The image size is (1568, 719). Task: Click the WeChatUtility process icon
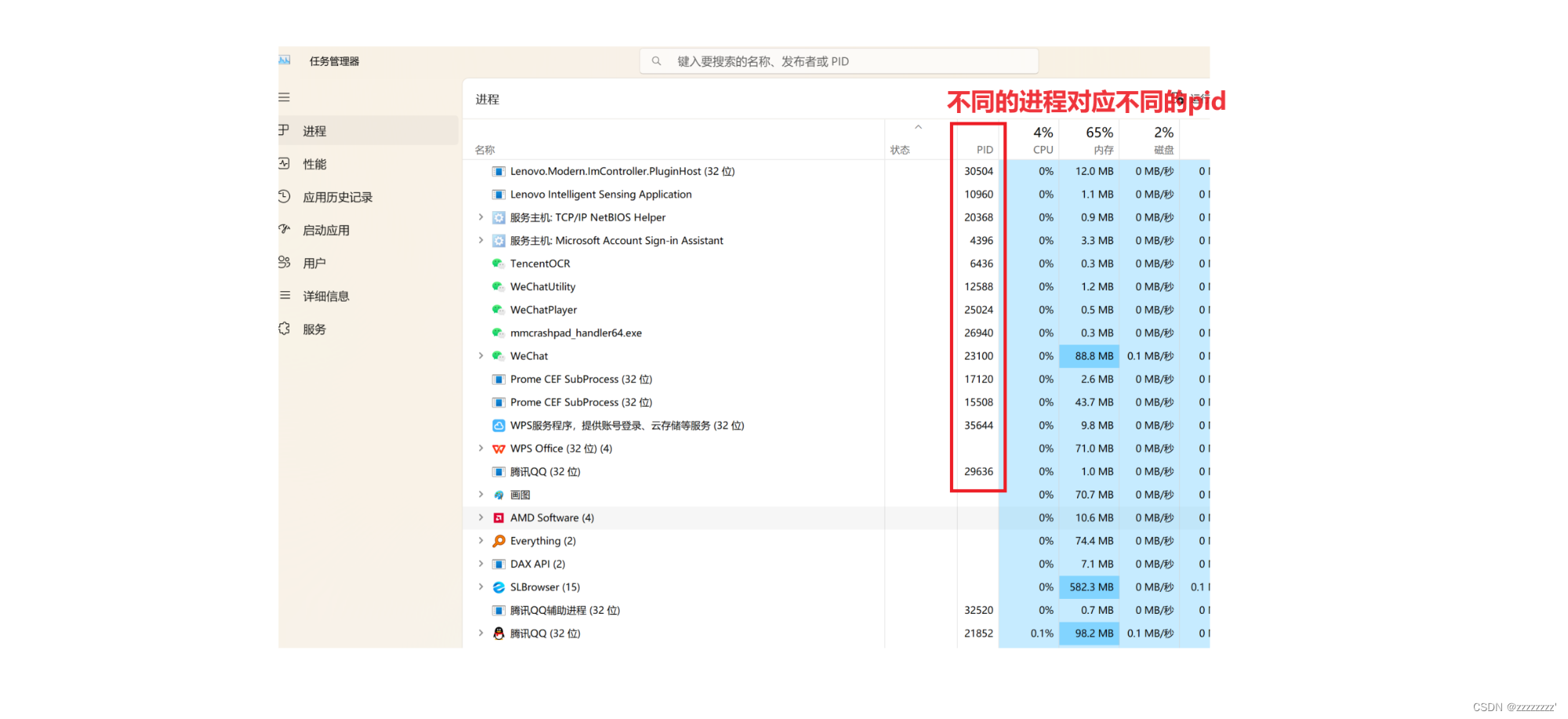[x=498, y=287]
